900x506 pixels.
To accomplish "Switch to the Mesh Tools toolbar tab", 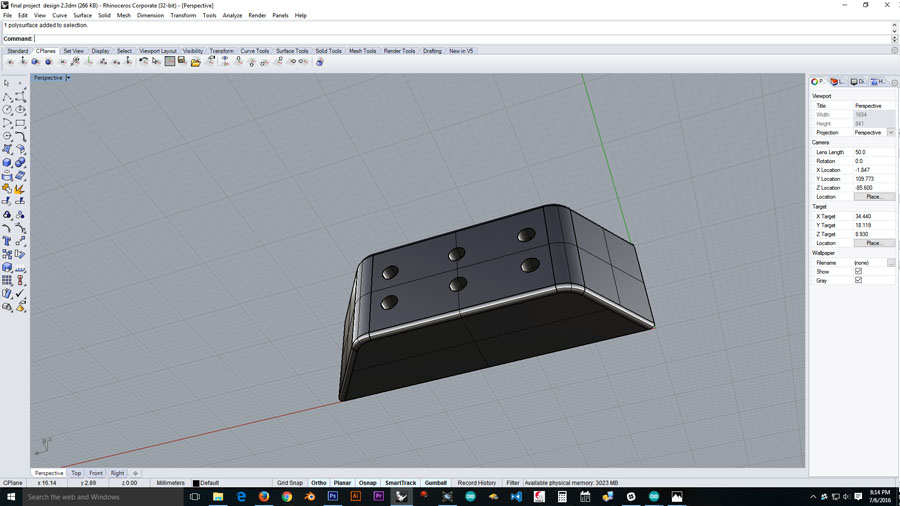I will tap(362, 51).
